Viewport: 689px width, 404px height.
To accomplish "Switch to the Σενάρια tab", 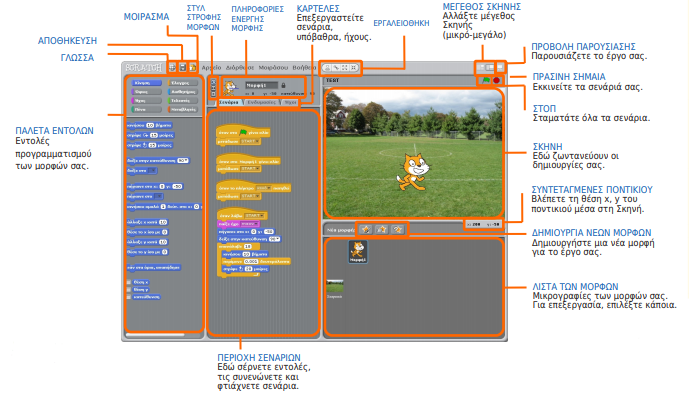I will pos(229,102).
